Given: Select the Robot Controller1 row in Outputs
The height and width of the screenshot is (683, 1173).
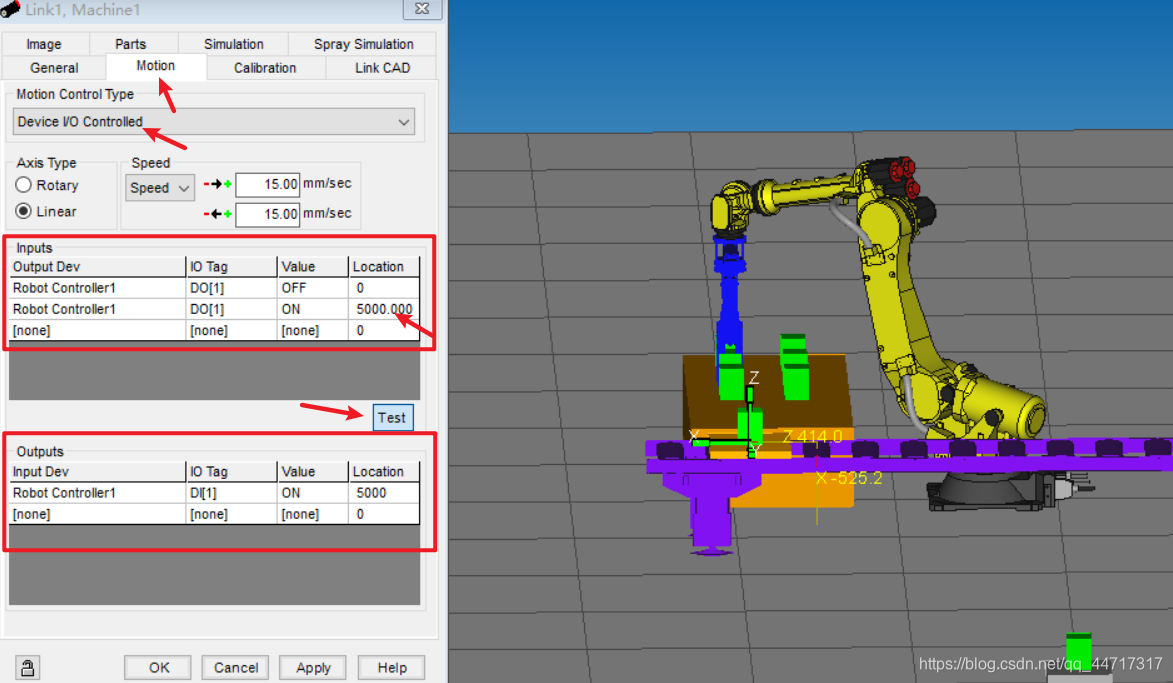Looking at the screenshot, I should click(215, 493).
